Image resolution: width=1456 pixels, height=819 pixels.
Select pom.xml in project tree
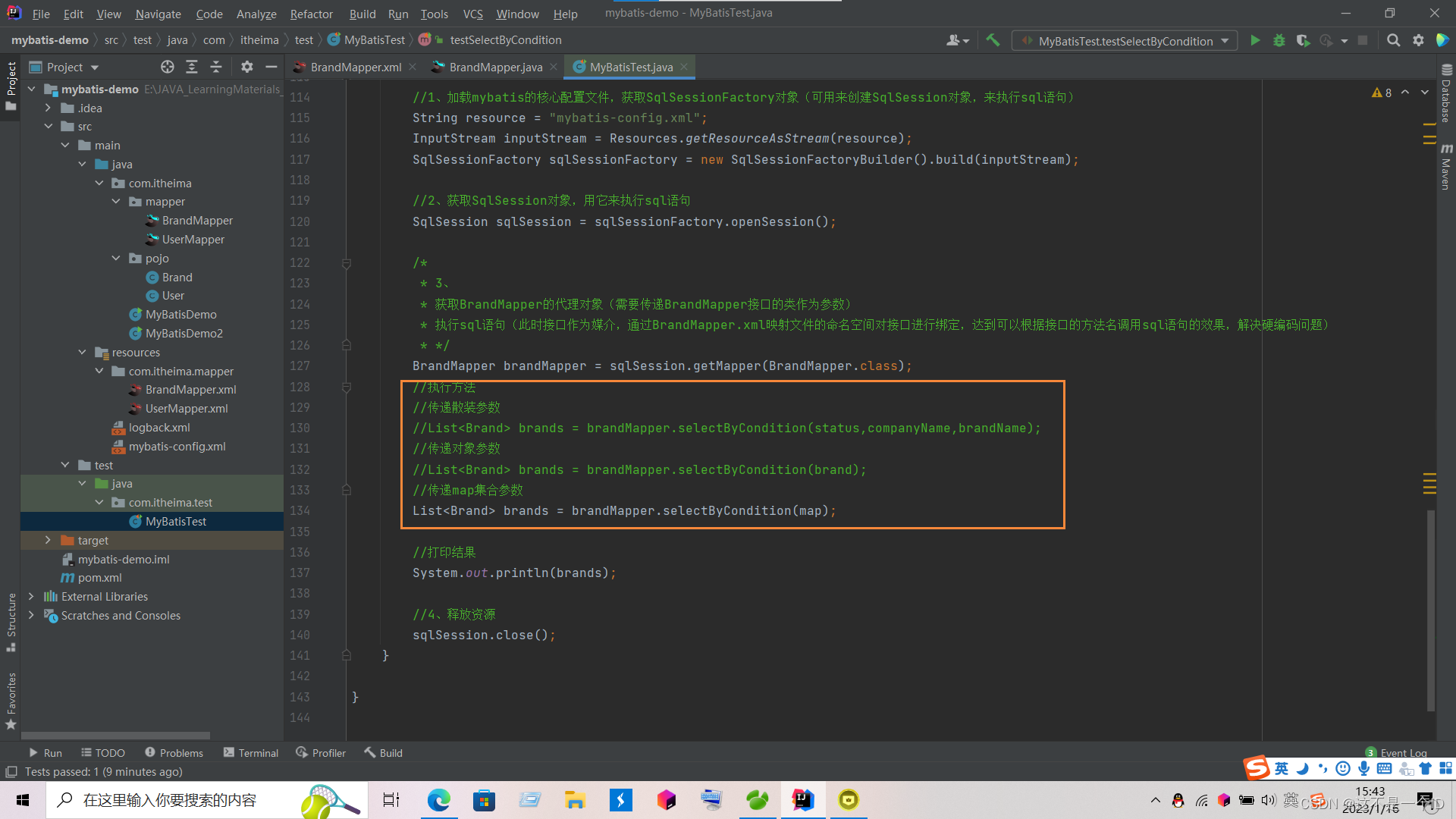pyautogui.click(x=99, y=578)
